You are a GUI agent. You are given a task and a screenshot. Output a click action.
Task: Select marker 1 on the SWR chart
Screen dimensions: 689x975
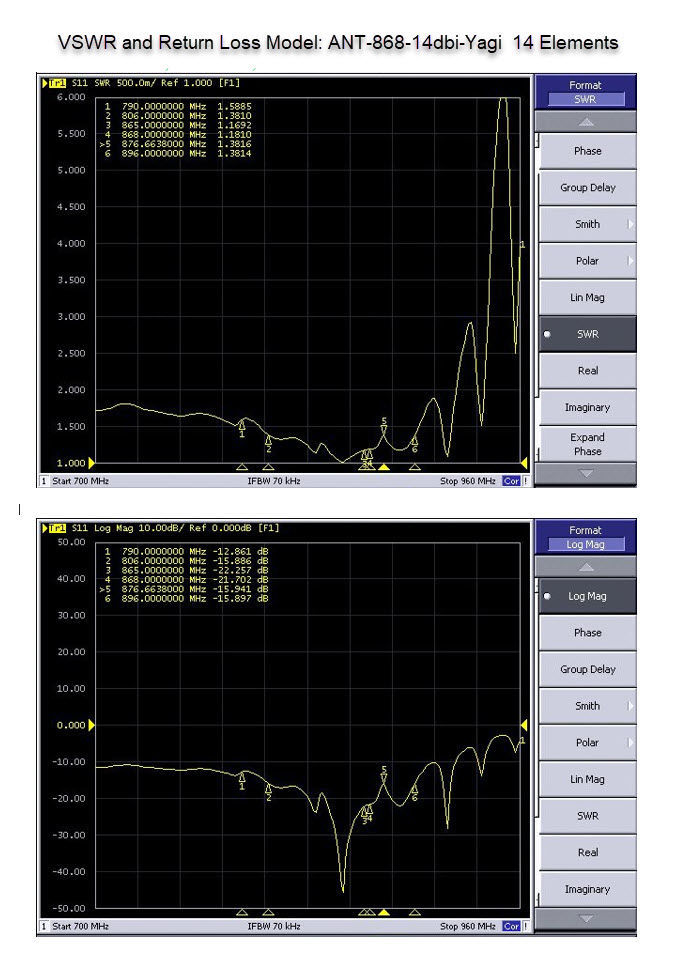point(241,427)
